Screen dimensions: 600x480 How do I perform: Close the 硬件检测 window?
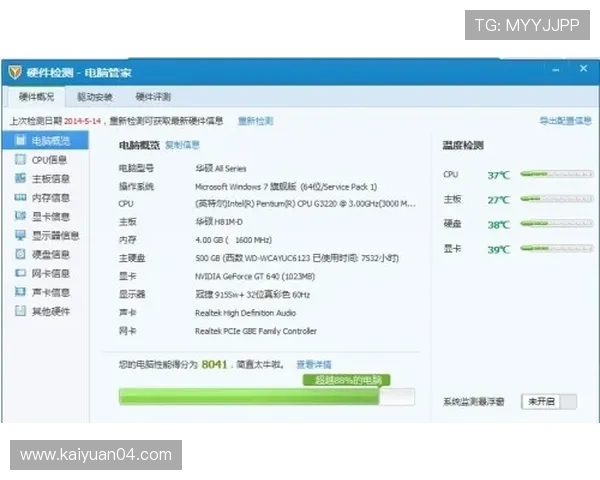(583, 69)
